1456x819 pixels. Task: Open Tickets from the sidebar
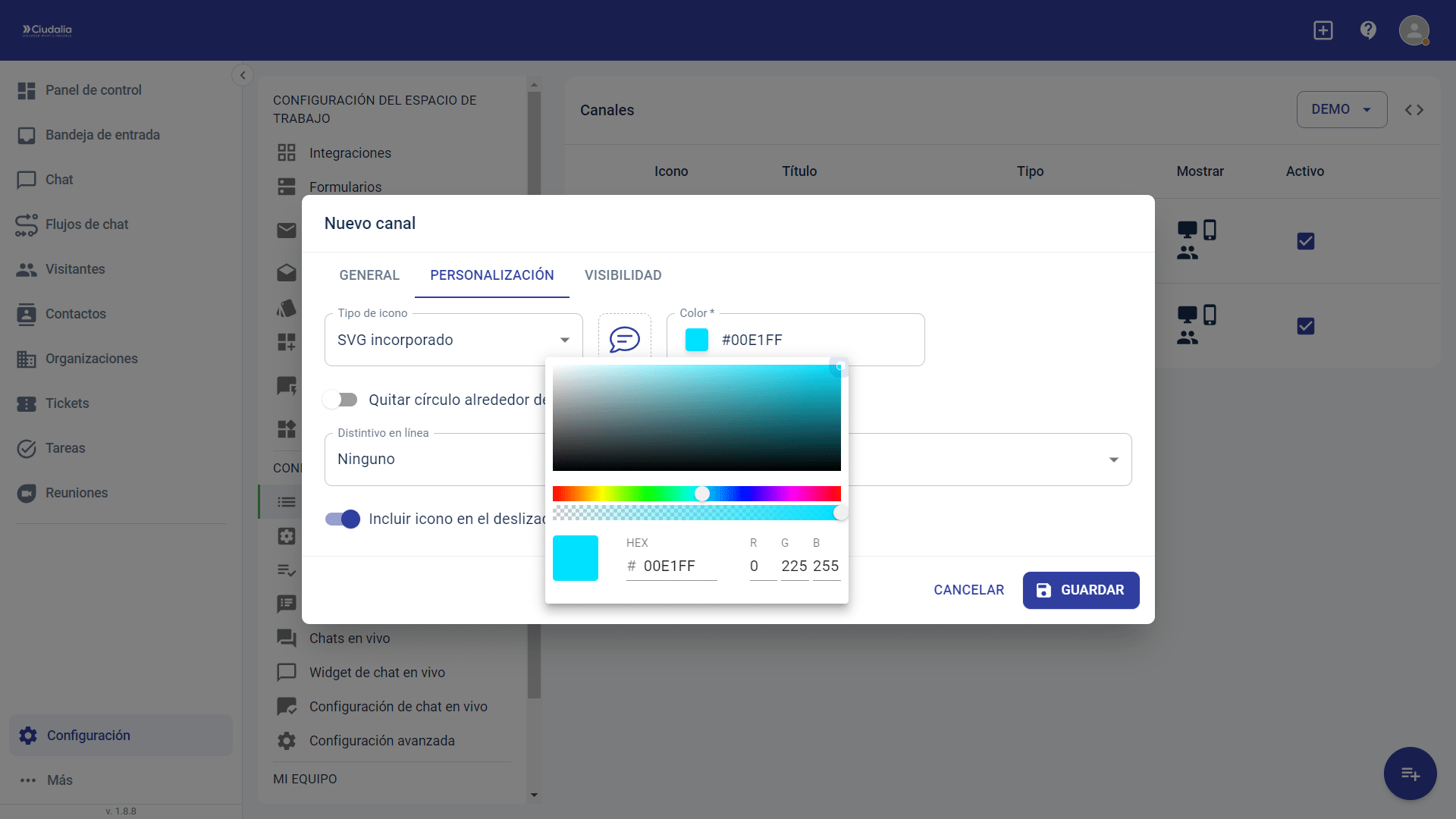67,403
